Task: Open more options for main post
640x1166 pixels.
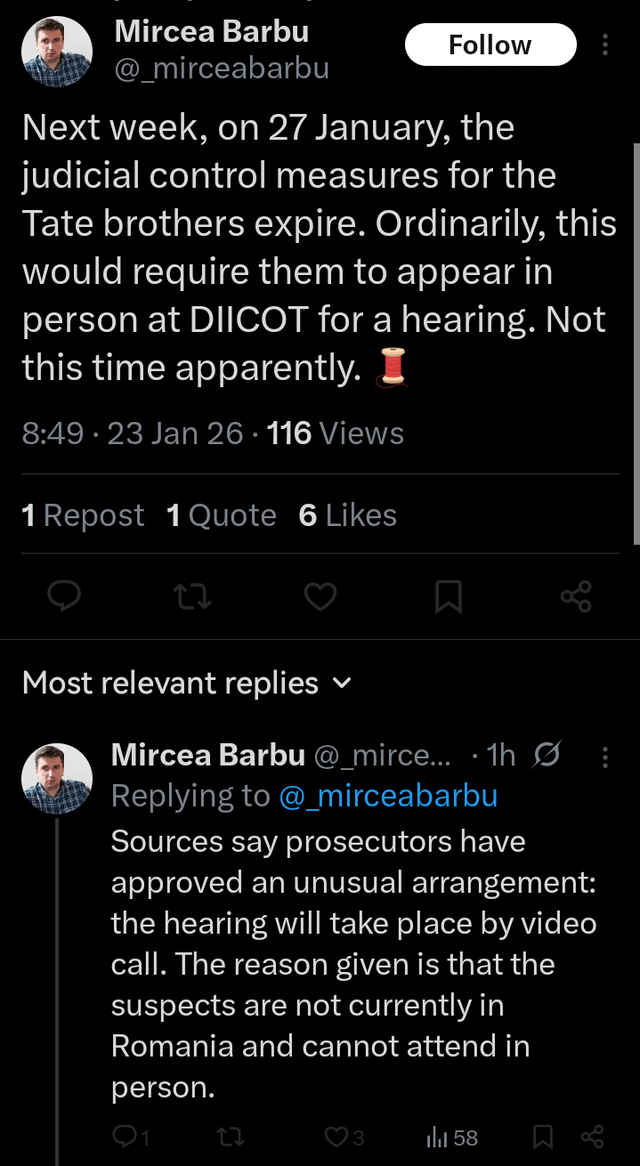Action: coord(605,45)
